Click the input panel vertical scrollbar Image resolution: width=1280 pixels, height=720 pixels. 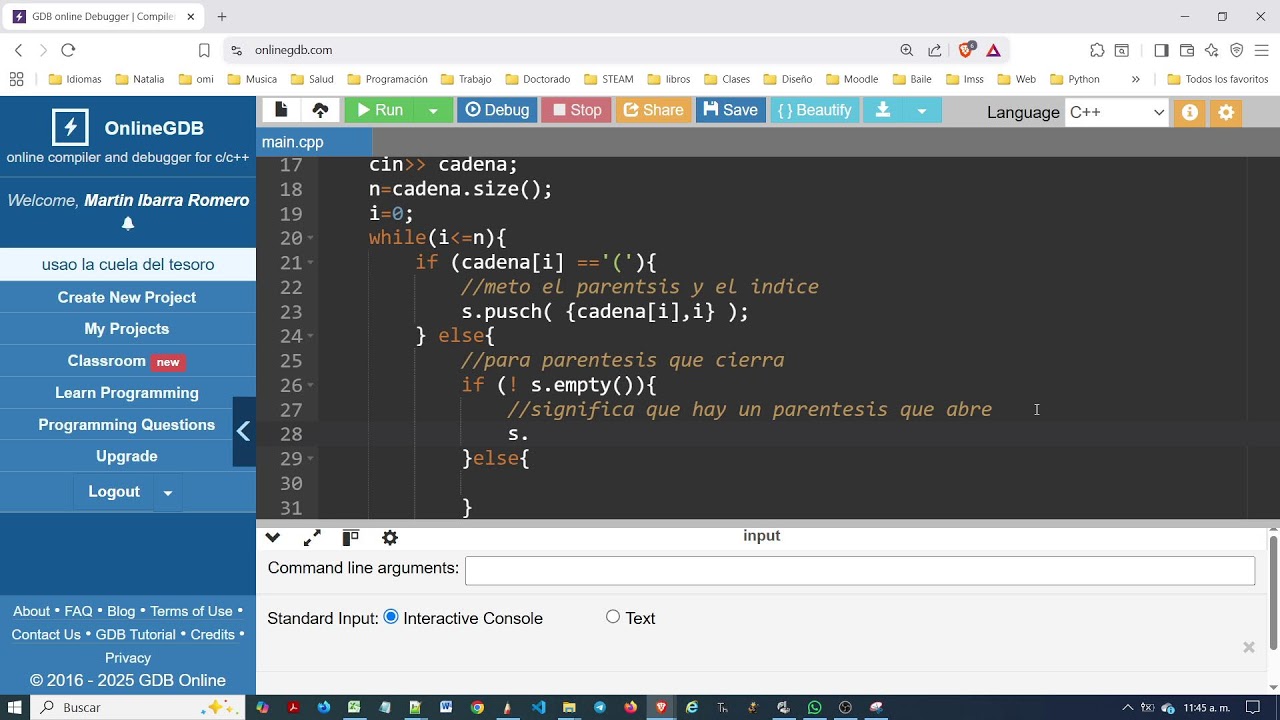[x=1273, y=593]
